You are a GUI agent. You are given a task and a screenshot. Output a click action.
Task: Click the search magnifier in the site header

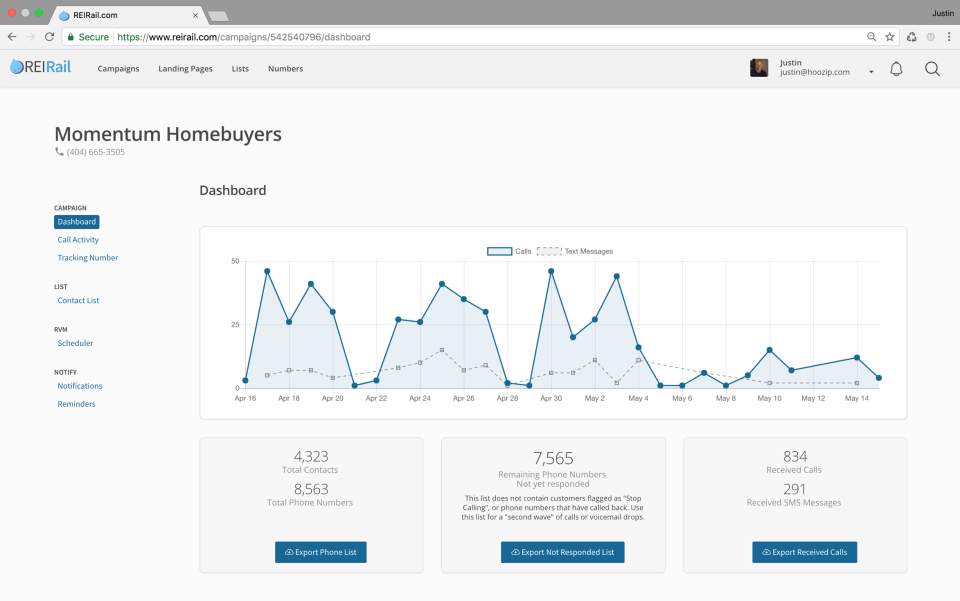tap(932, 69)
